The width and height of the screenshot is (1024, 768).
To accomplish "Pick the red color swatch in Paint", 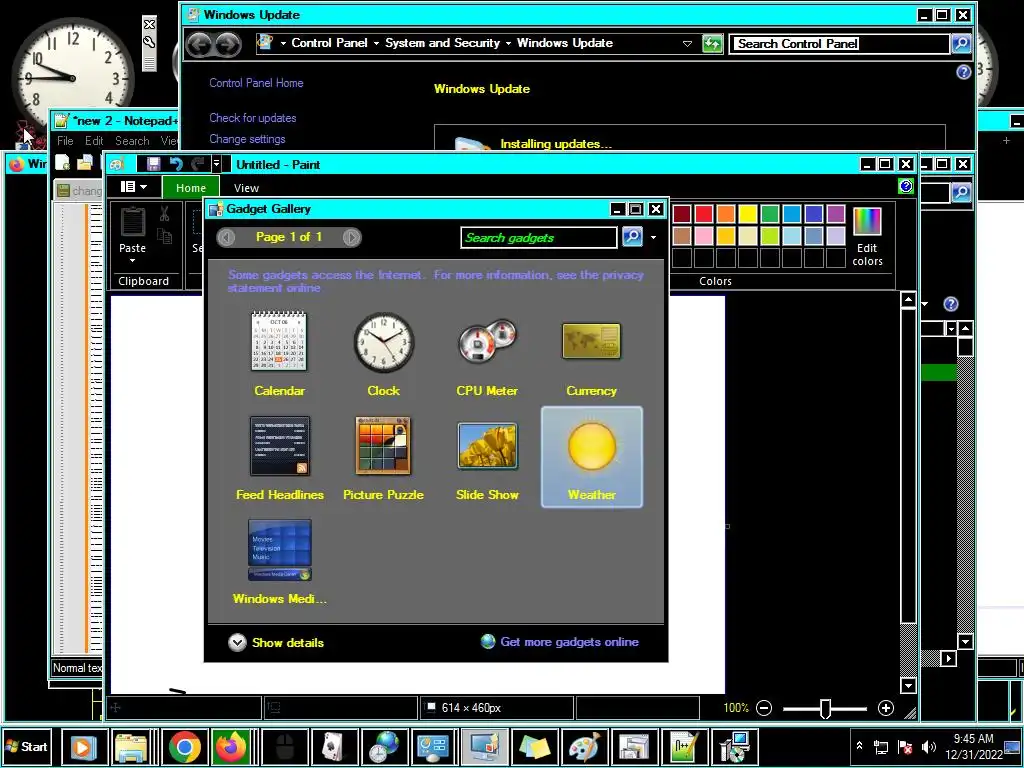I will tap(704, 214).
